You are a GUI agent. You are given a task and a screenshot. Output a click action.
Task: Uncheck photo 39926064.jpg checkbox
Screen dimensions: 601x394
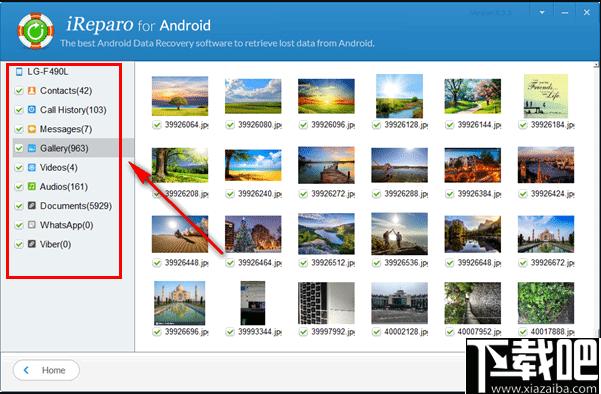(156, 125)
